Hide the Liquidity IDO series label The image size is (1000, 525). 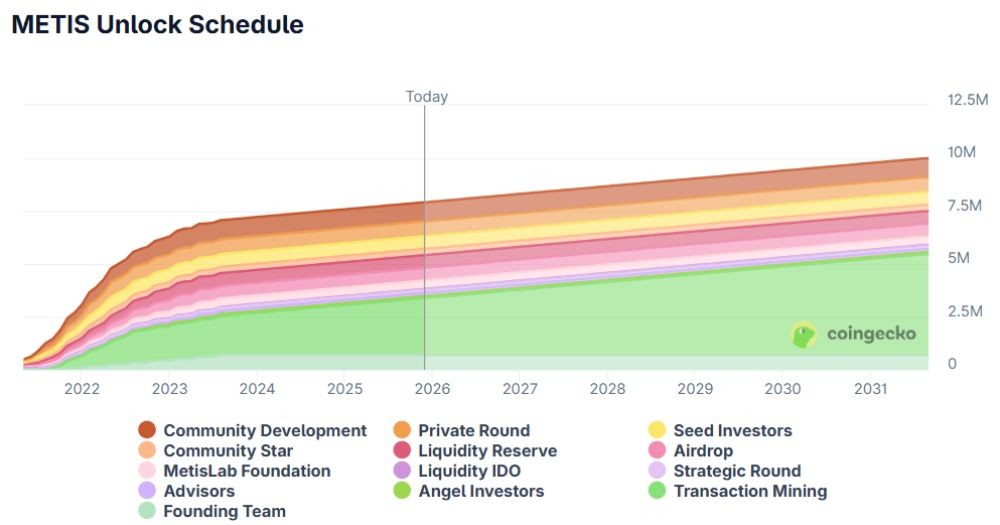pyautogui.click(x=469, y=471)
